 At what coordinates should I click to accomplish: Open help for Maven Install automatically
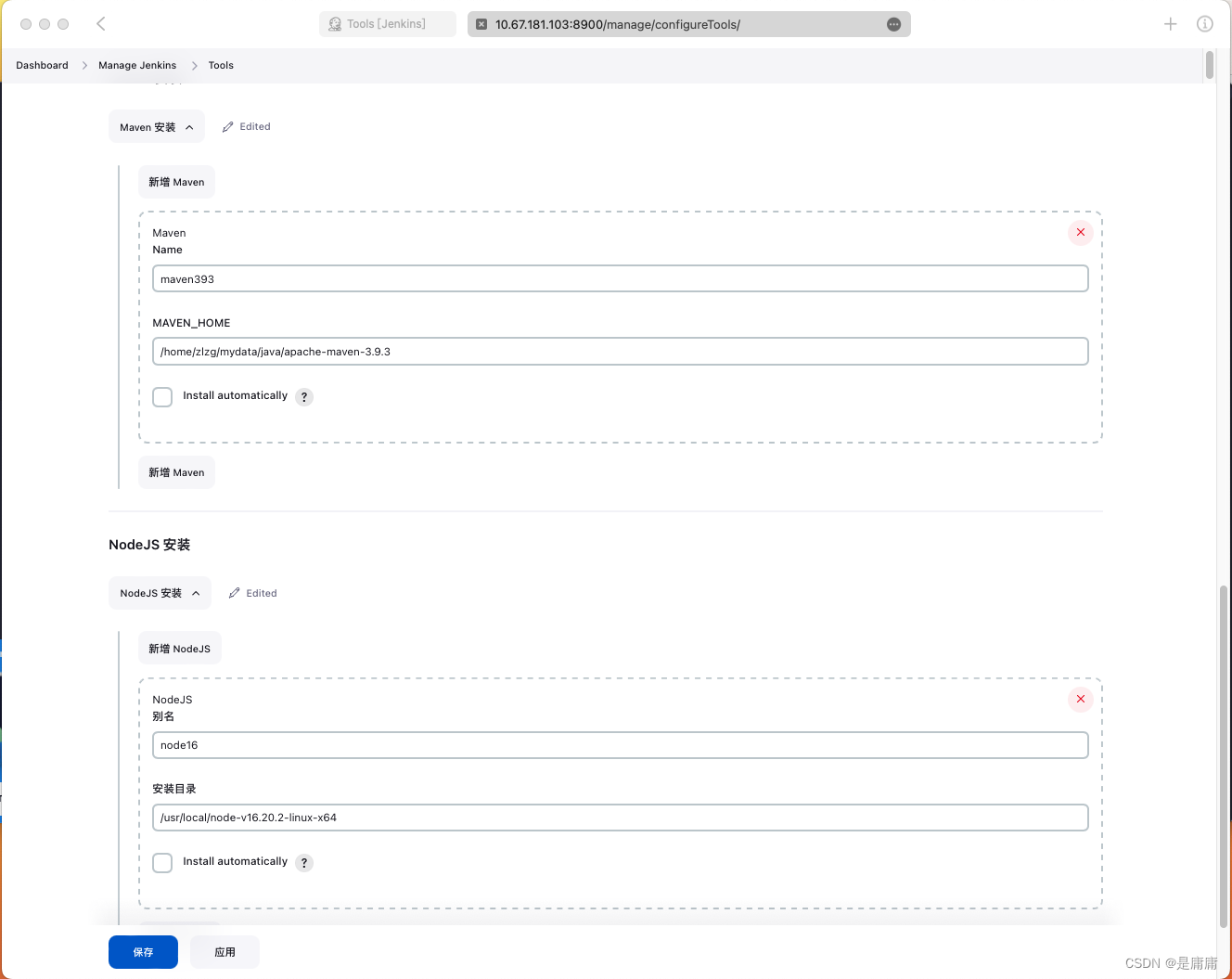pos(304,397)
